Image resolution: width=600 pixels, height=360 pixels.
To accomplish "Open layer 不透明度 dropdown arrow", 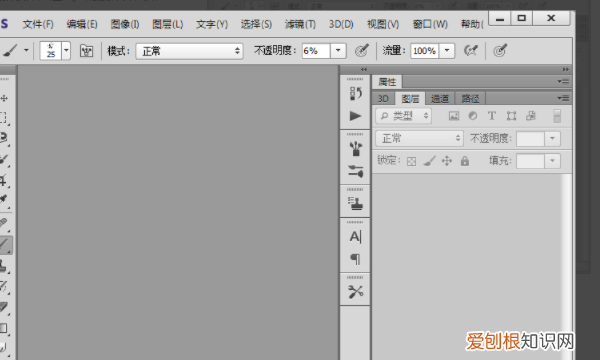I will [552, 138].
